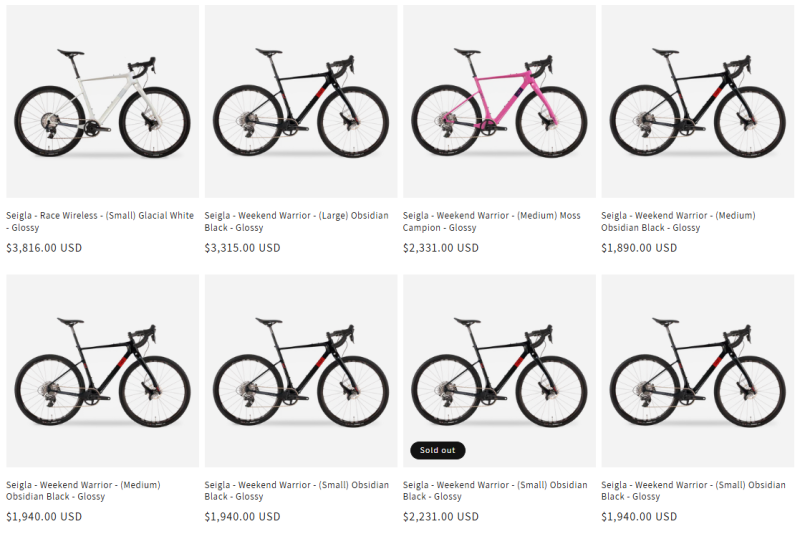Click the $3,816.00 USD price
This screenshot has height=534, width=800.
click(x=44, y=248)
